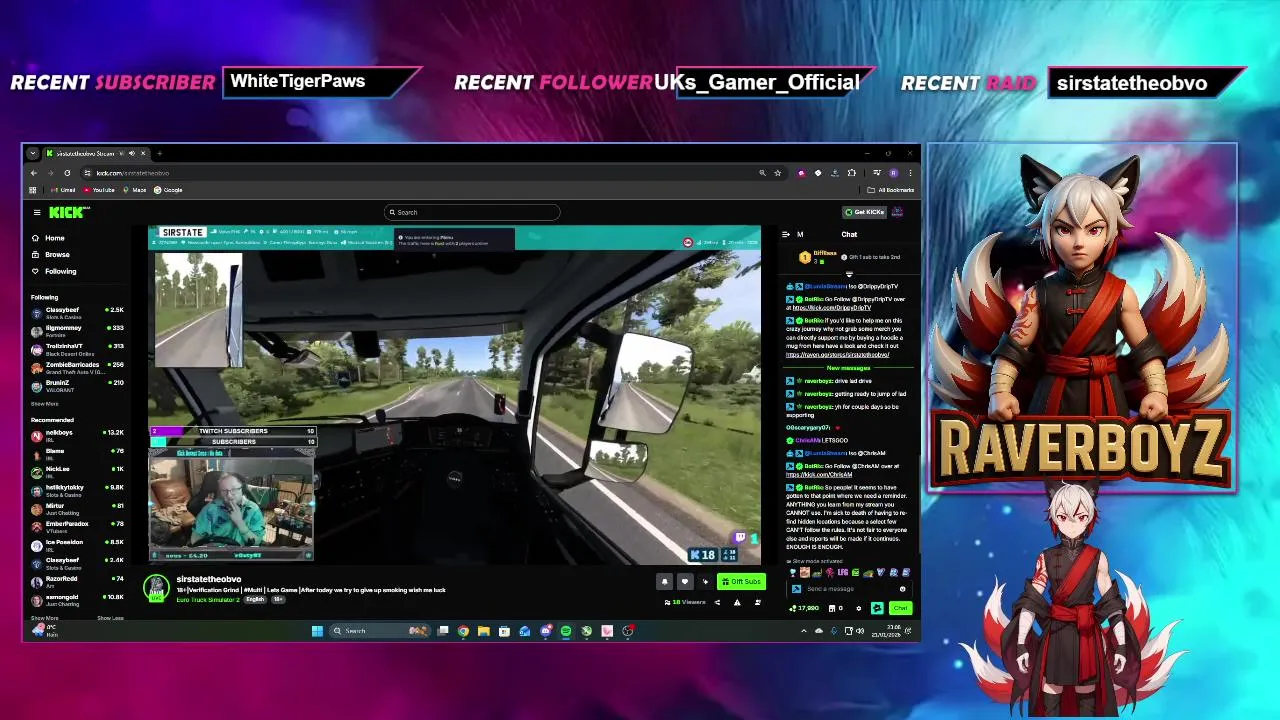Open the Kick hamburger sidebar menu
The image size is (1280, 720).
coord(37,212)
